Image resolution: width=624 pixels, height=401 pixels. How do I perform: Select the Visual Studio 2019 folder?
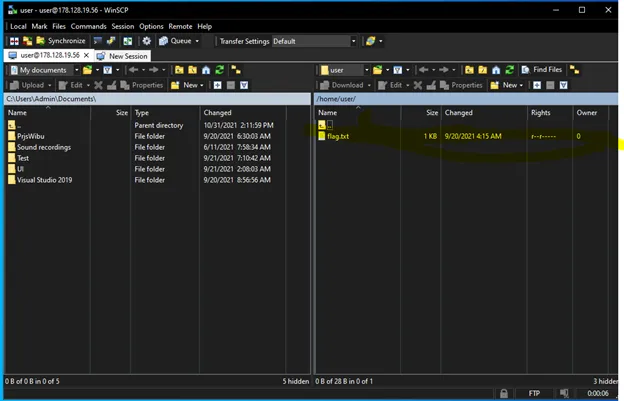click(44, 180)
